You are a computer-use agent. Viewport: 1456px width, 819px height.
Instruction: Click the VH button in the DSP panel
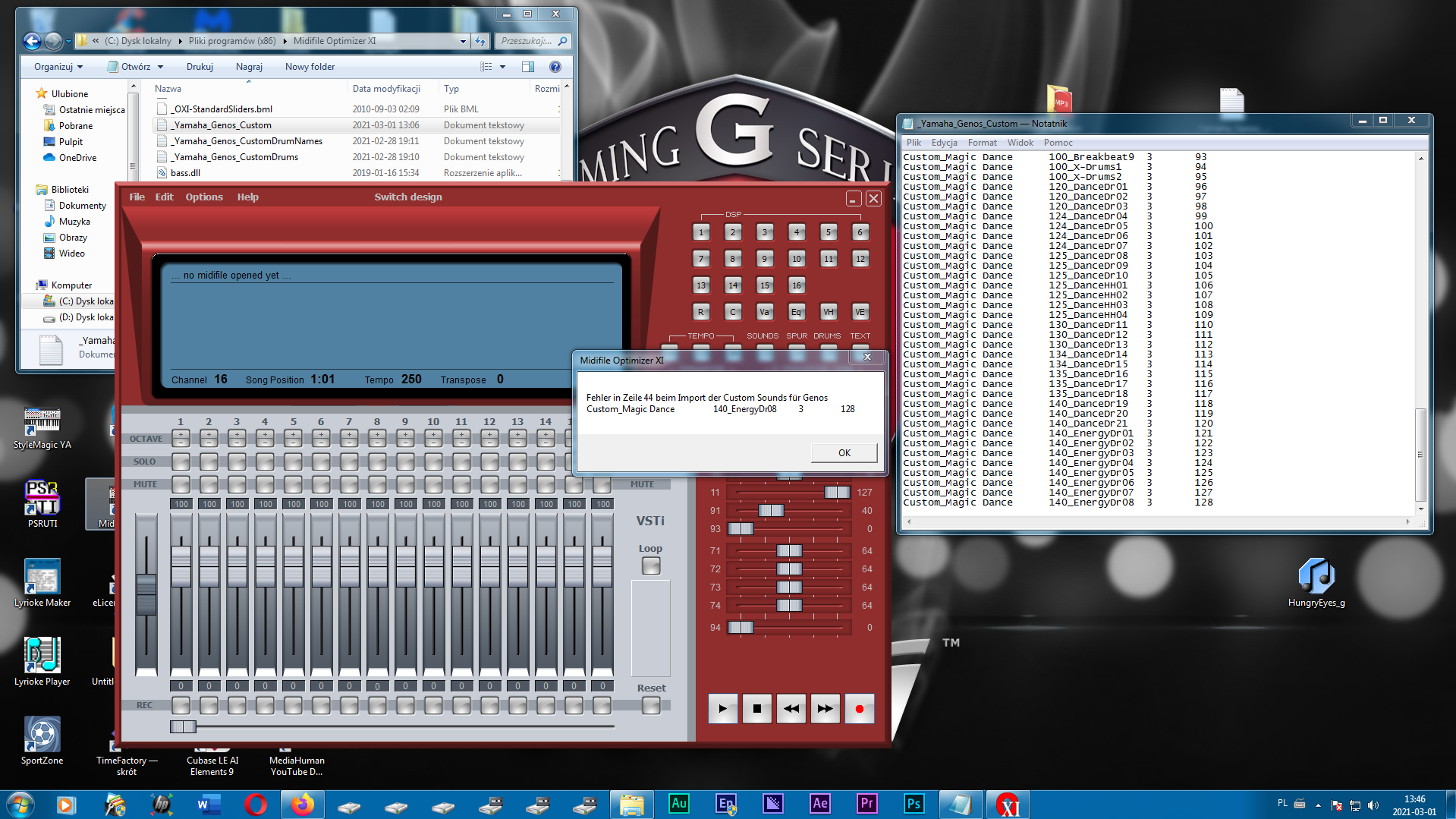(829, 312)
